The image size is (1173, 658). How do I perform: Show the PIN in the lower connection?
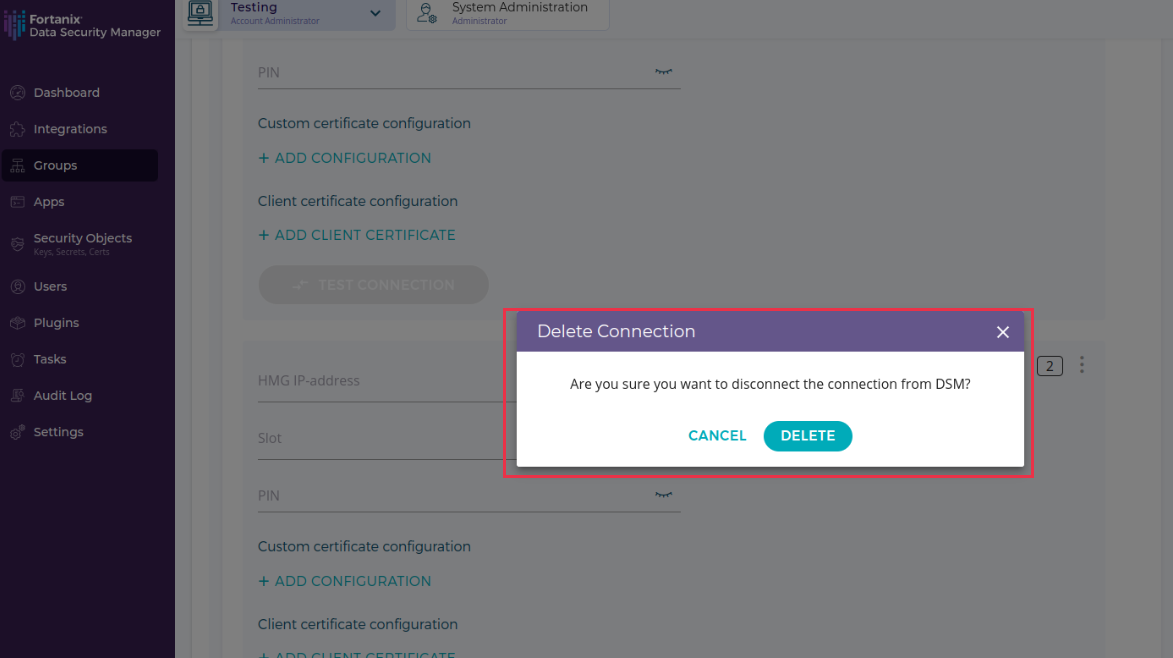(x=664, y=495)
